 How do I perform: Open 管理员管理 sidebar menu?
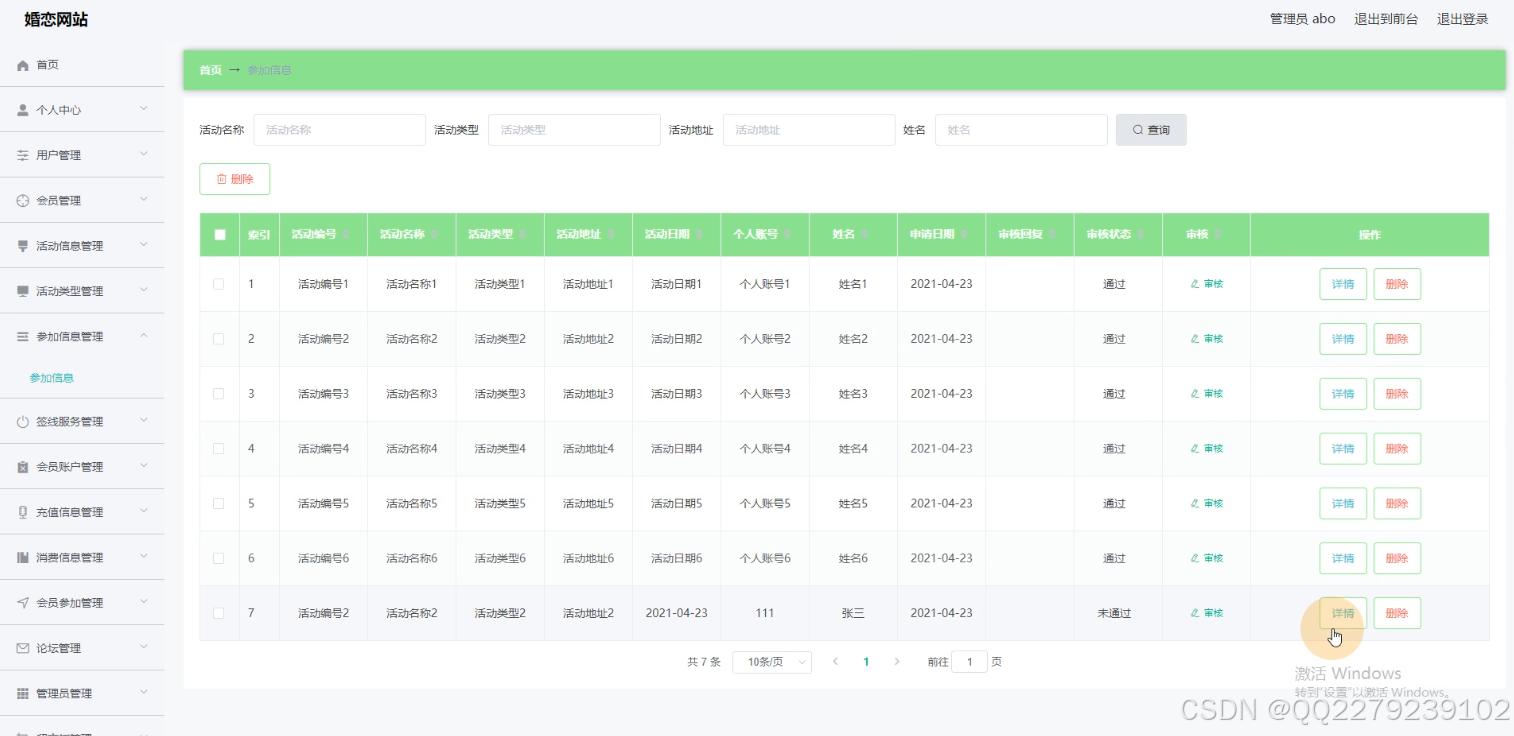click(82, 693)
